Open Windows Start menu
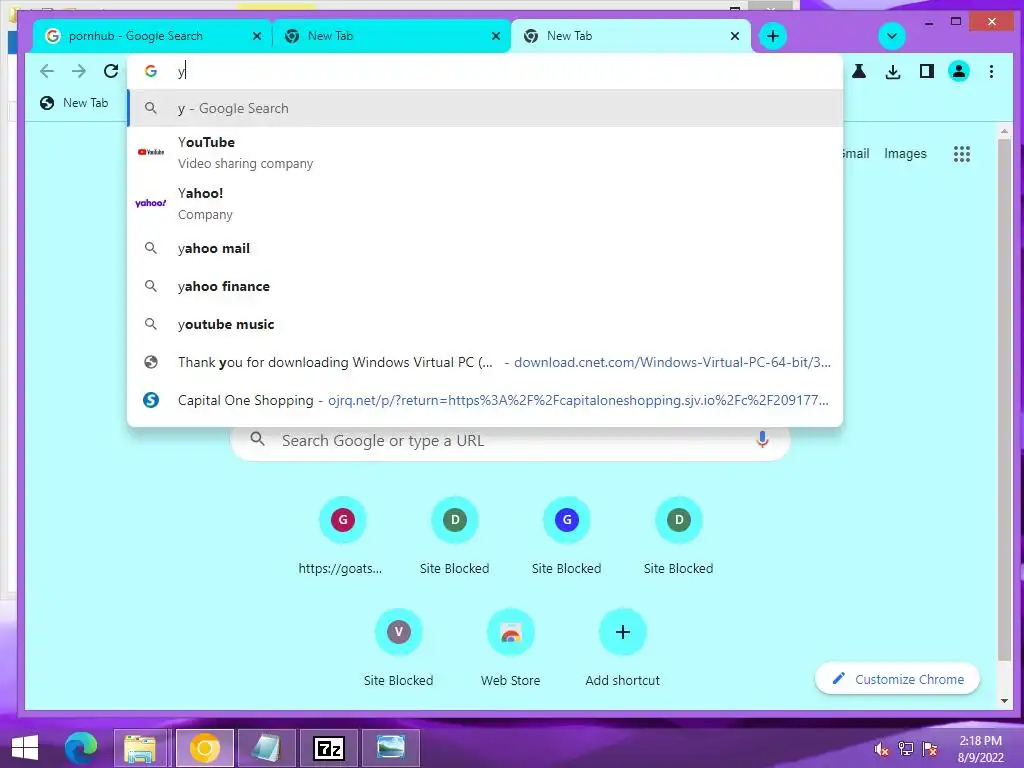Viewport: 1024px width, 768px height. click(x=25, y=748)
